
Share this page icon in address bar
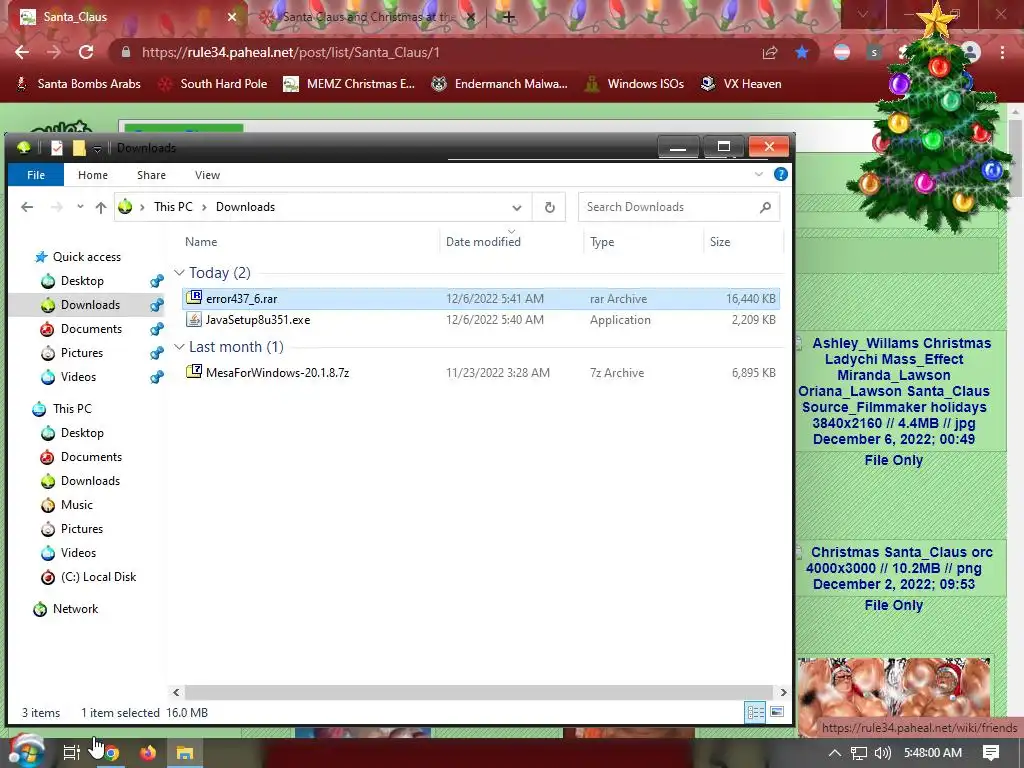tap(769, 52)
